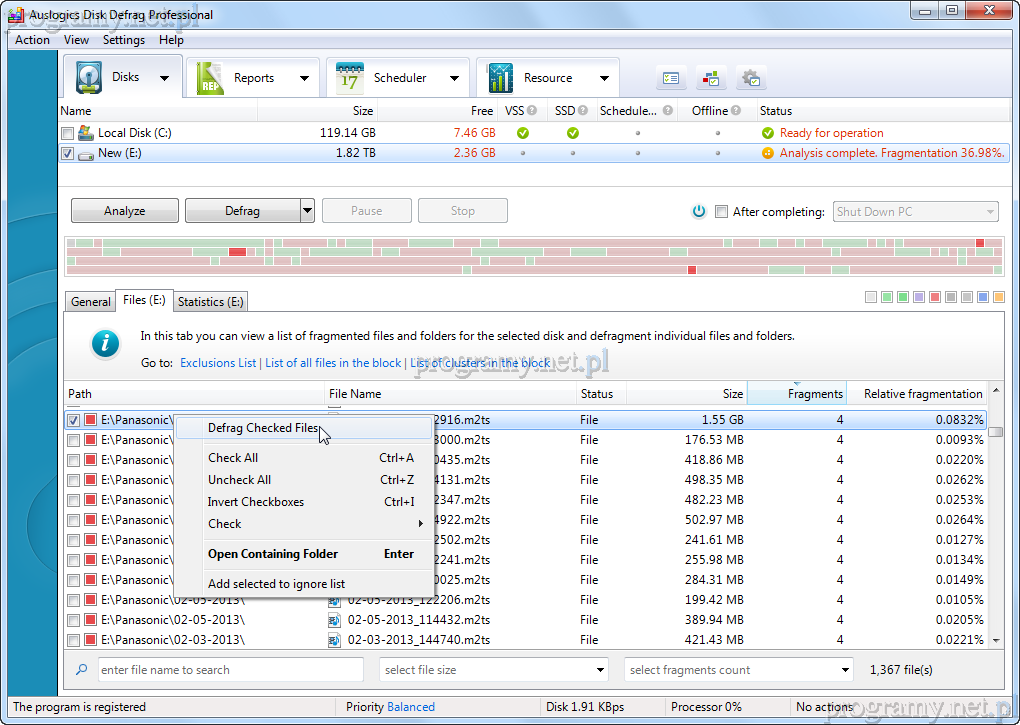
Task: Expand the Defrag button dropdown arrow
Action: (x=307, y=211)
